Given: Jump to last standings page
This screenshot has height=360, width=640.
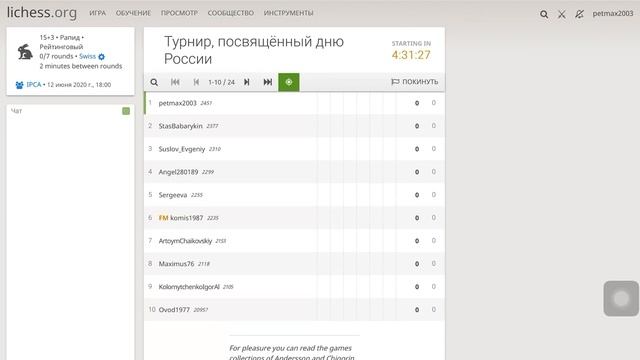Looking at the screenshot, I should coord(268,82).
